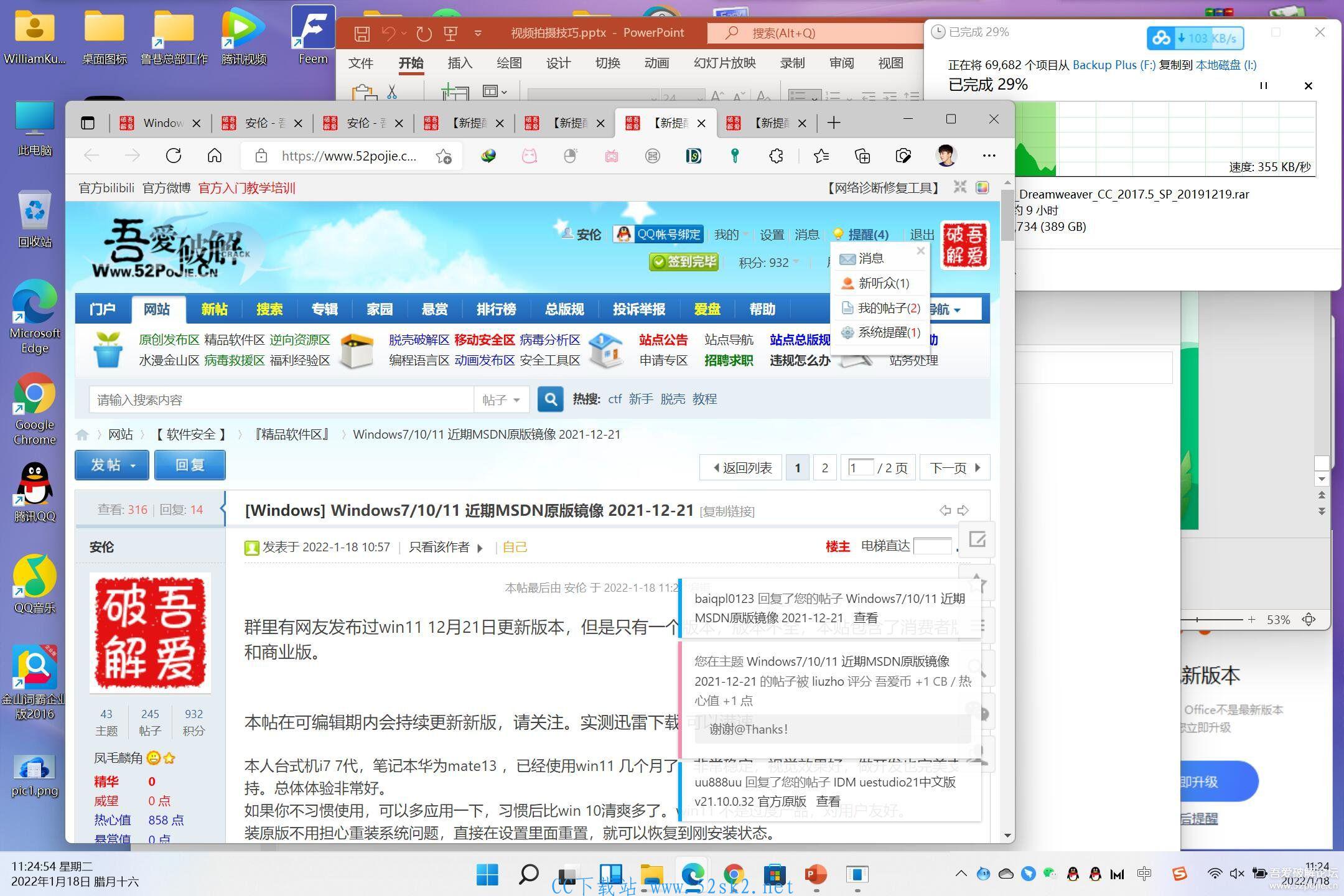This screenshot has width=1344, height=896.
Task: Click the forum search text field
Action: [x=281, y=399]
